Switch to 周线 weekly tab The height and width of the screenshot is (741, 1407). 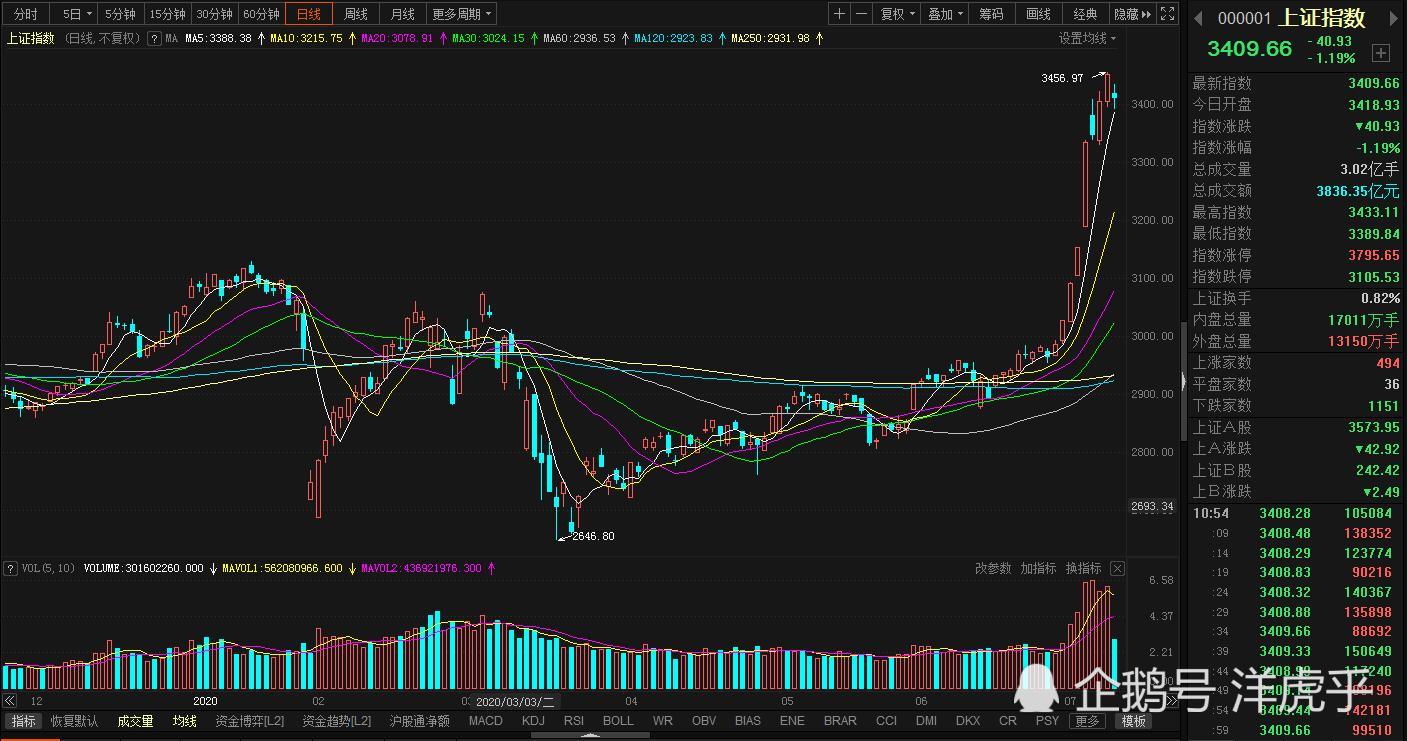pos(356,14)
